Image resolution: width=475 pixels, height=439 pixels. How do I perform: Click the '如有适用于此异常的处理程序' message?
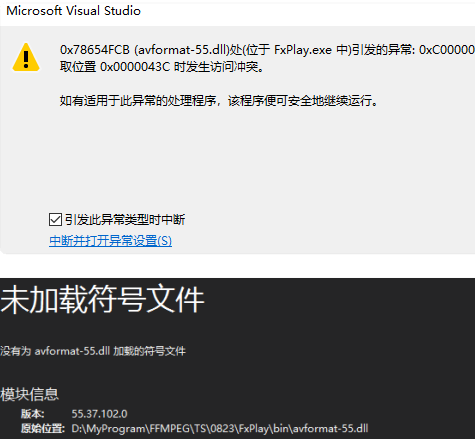[139, 100]
